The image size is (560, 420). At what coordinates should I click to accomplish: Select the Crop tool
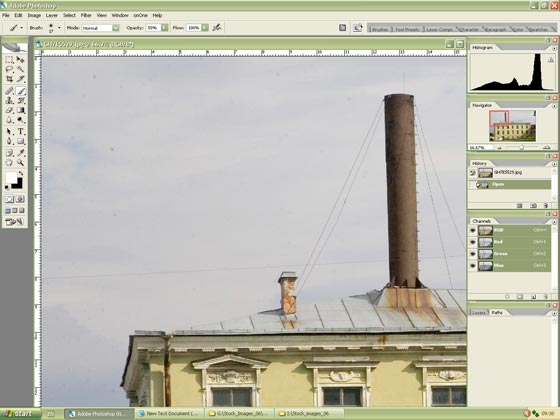coord(10,79)
